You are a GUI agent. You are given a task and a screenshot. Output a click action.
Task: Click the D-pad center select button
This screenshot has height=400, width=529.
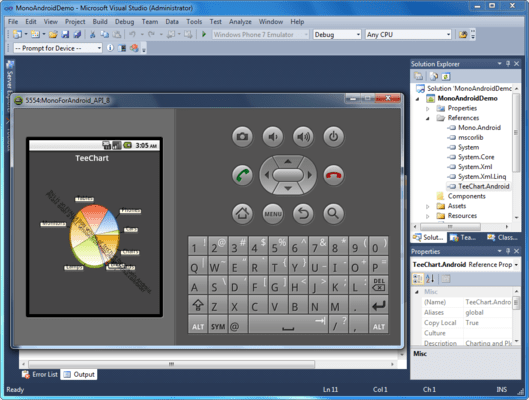[x=288, y=175]
